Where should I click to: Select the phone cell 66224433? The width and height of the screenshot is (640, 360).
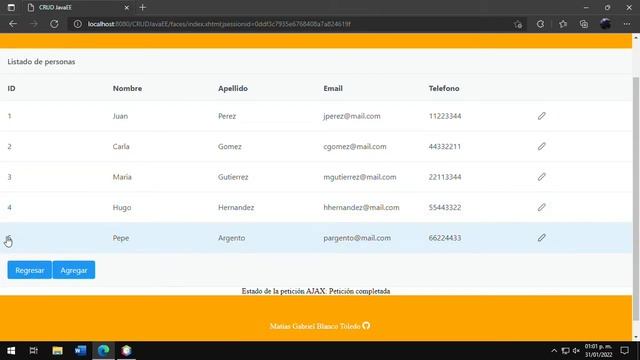tap(445, 238)
